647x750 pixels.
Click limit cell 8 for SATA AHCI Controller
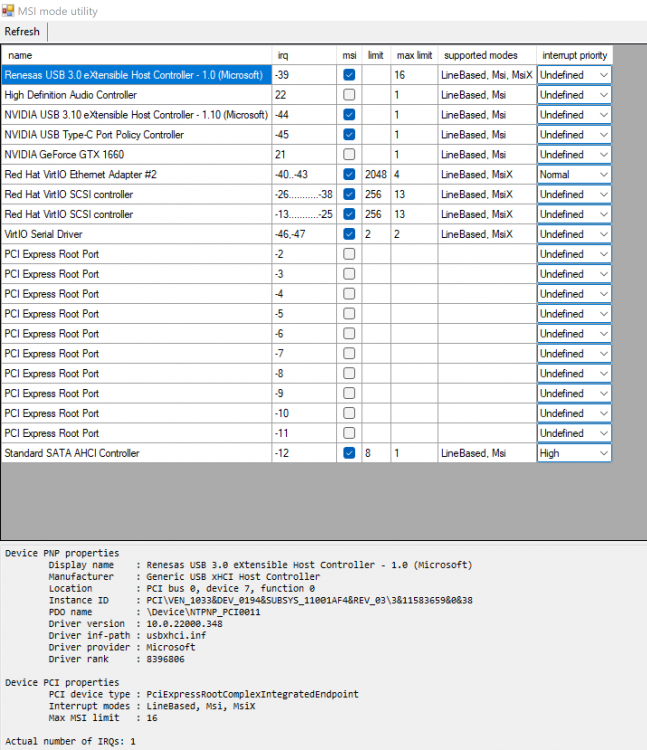(x=376, y=453)
